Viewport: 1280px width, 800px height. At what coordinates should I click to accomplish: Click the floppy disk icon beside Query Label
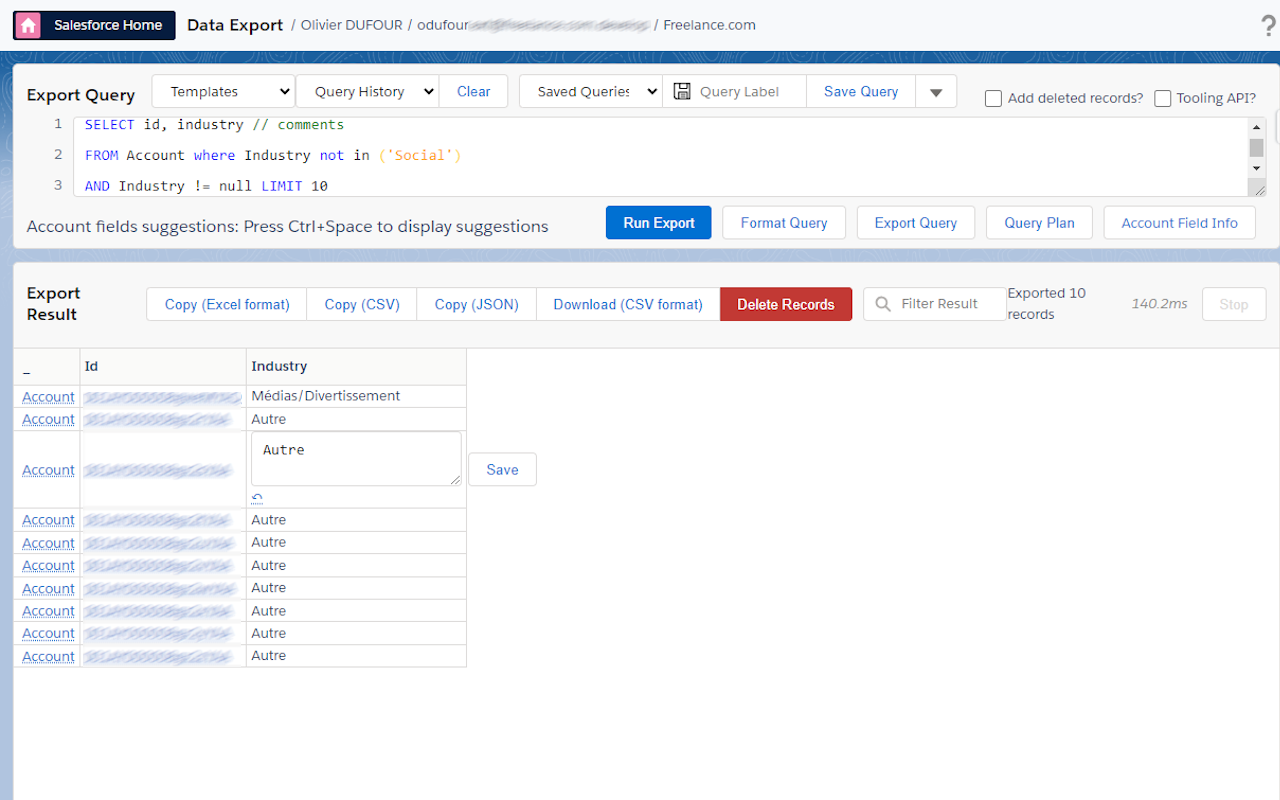click(x=682, y=91)
